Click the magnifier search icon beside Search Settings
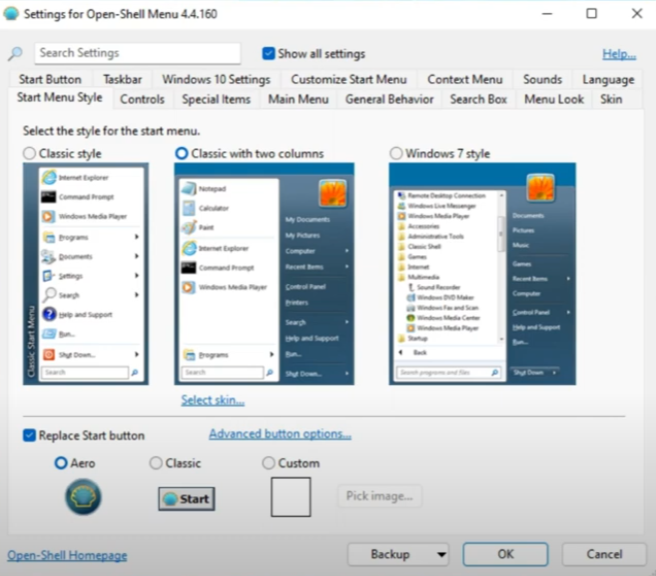 (15, 54)
